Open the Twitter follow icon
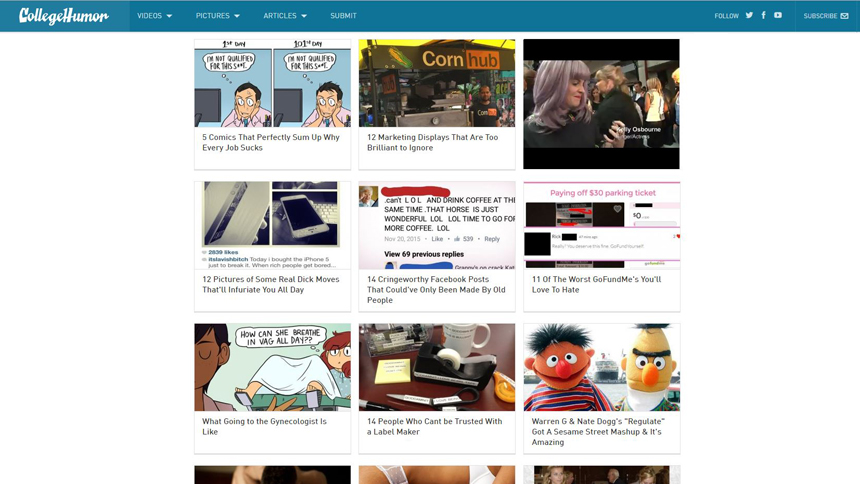860x484 pixels. [x=749, y=16]
